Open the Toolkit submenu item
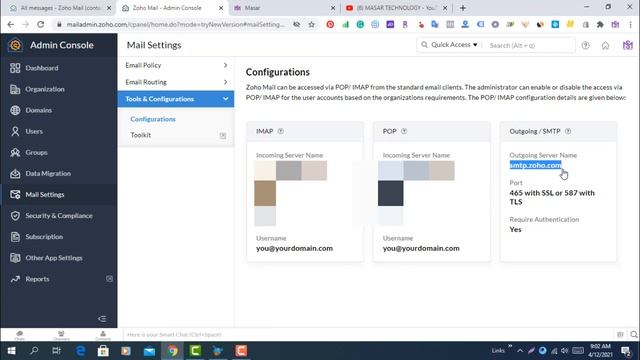Screen dimensions: 640x360 tap(141, 135)
